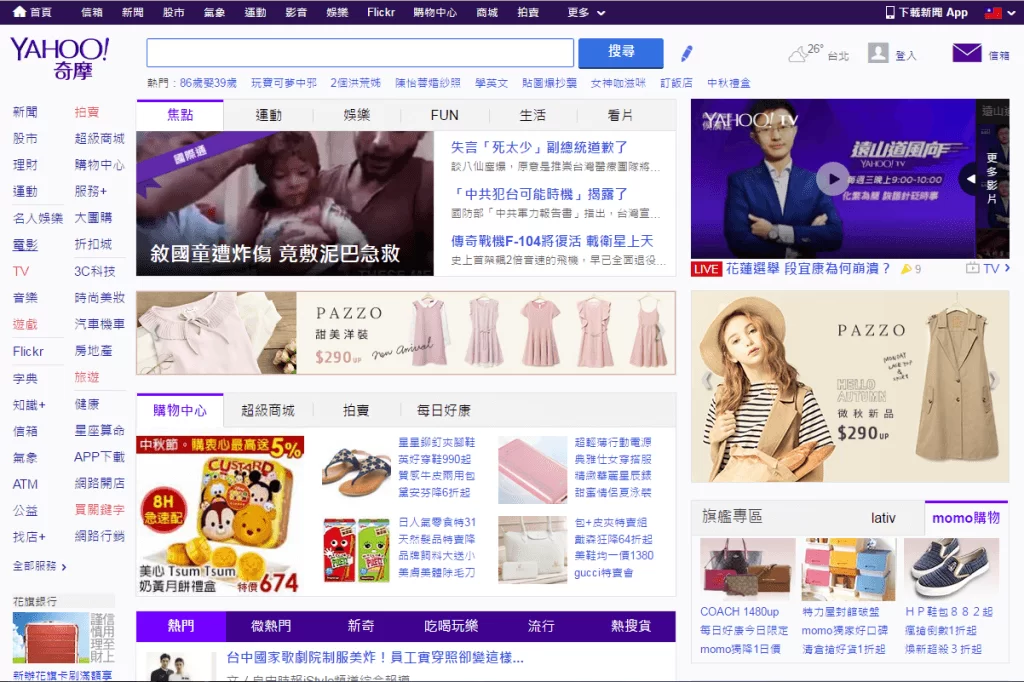Select the lativ flagship tab
1024x682 pixels.
883,518
